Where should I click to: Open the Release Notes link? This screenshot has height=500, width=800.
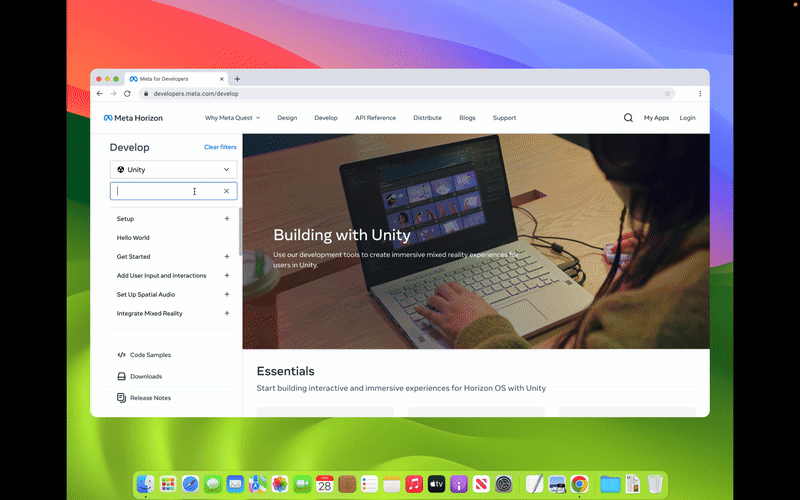(151, 398)
